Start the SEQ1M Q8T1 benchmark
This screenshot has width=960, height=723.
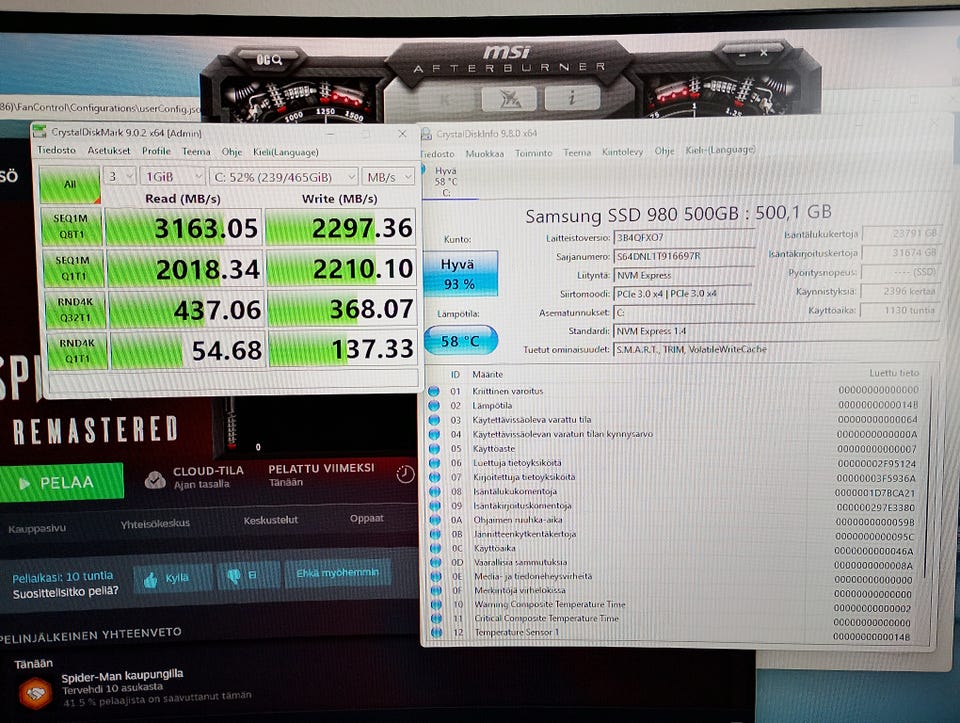pos(72,227)
